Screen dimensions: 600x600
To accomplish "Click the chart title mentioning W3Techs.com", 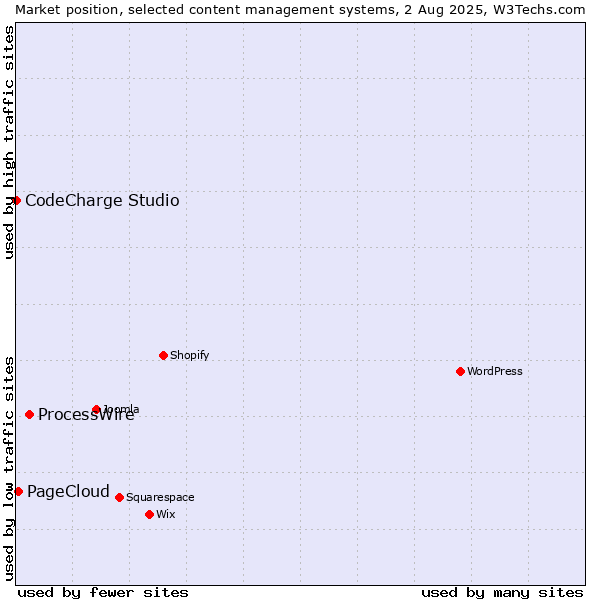I will click(300, 10).
